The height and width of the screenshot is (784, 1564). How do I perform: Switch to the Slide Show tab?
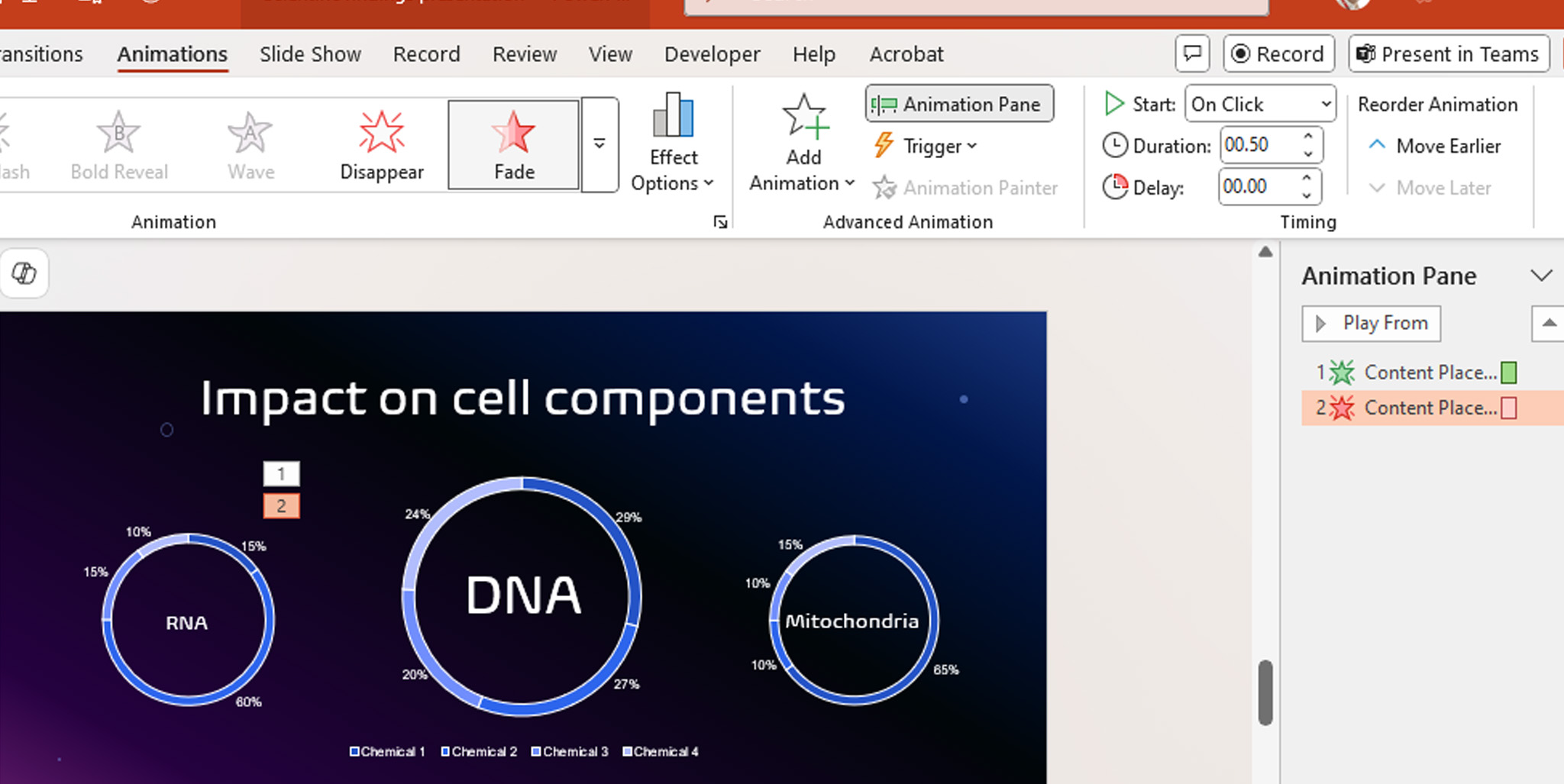pos(310,54)
